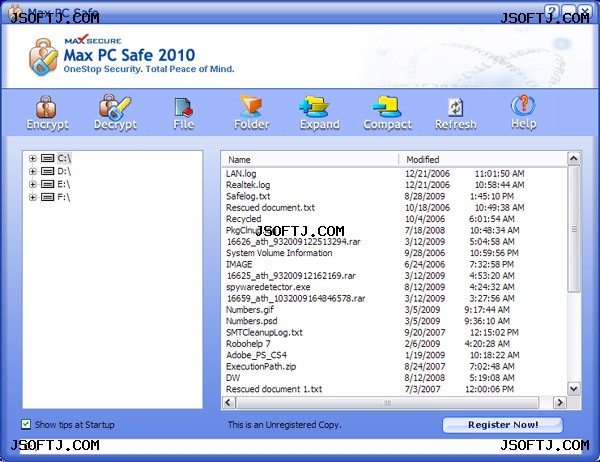This screenshot has width=600, height=462.
Task: Select the Recycled entry
Action: [243, 219]
